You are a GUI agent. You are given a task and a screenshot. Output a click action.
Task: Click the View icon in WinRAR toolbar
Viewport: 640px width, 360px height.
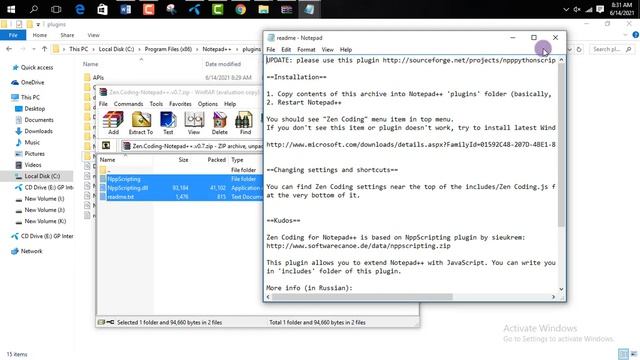[194, 122]
